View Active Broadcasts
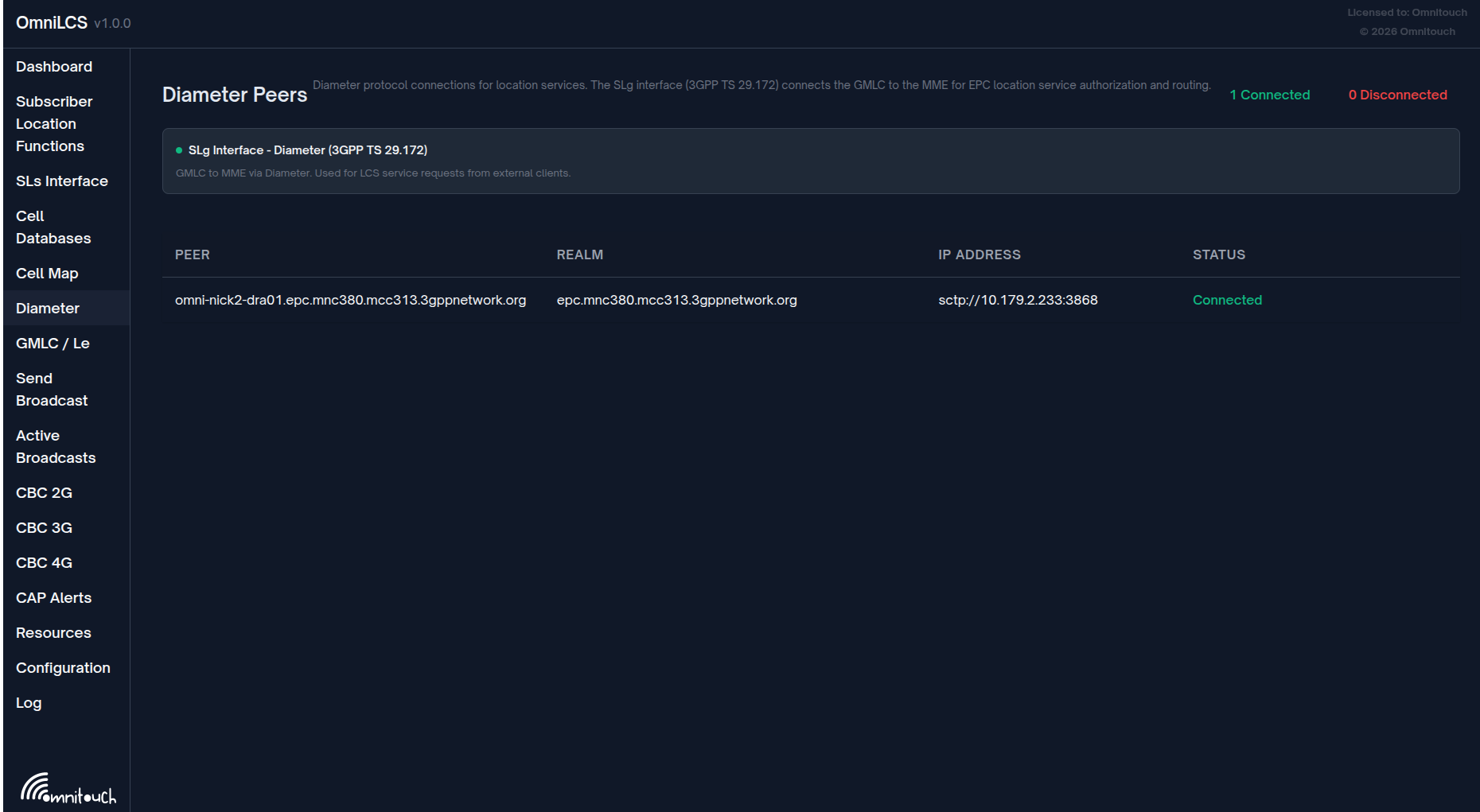Screen dimensions: 1480x812 [56, 447]
